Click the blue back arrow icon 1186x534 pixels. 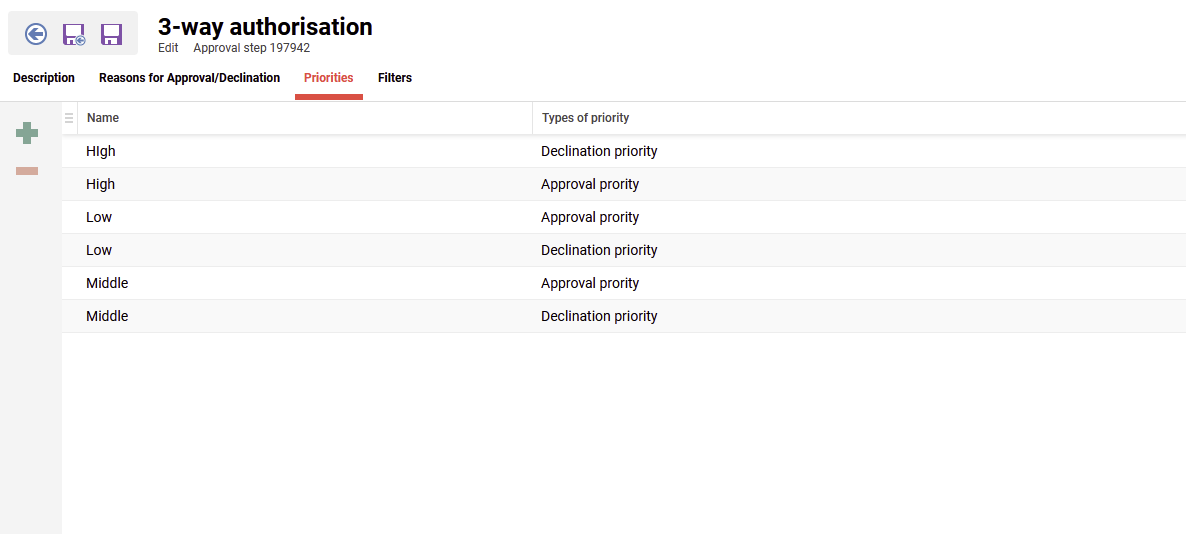(36, 35)
